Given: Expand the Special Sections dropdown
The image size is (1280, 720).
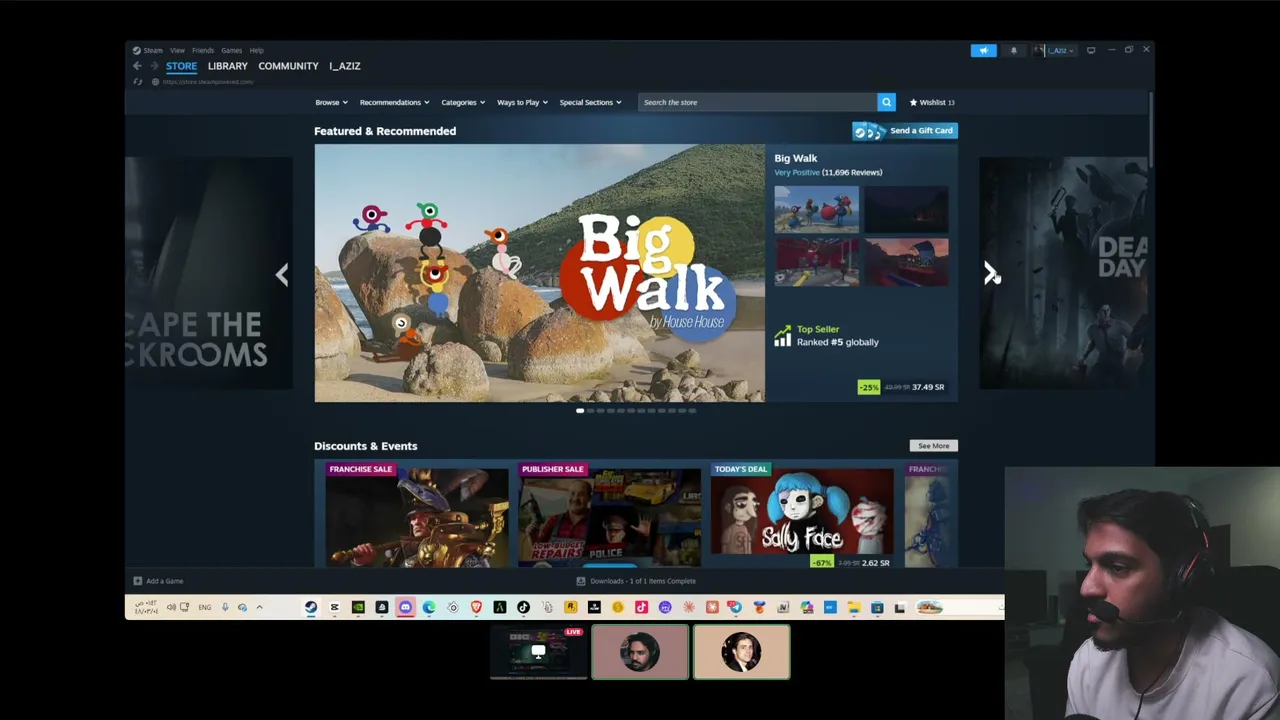Looking at the screenshot, I should click(x=590, y=102).
